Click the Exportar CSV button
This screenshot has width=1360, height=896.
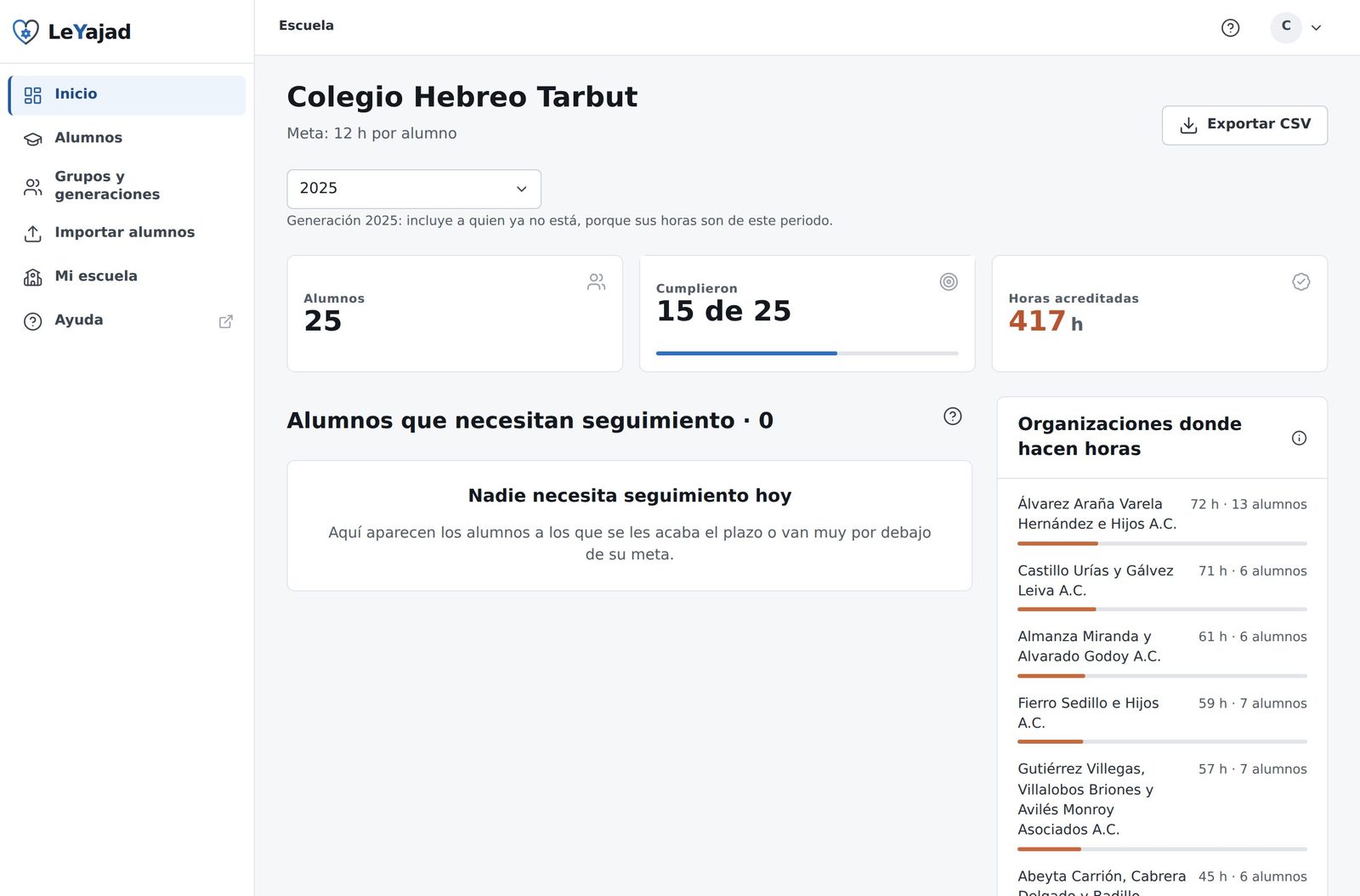tap(1244, 125)
